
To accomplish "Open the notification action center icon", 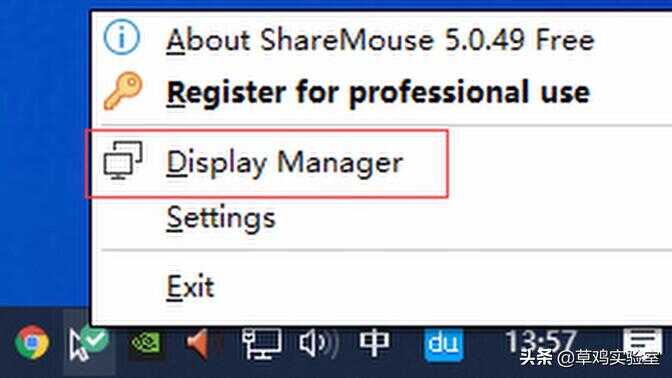I will click(x=642, y=342).
